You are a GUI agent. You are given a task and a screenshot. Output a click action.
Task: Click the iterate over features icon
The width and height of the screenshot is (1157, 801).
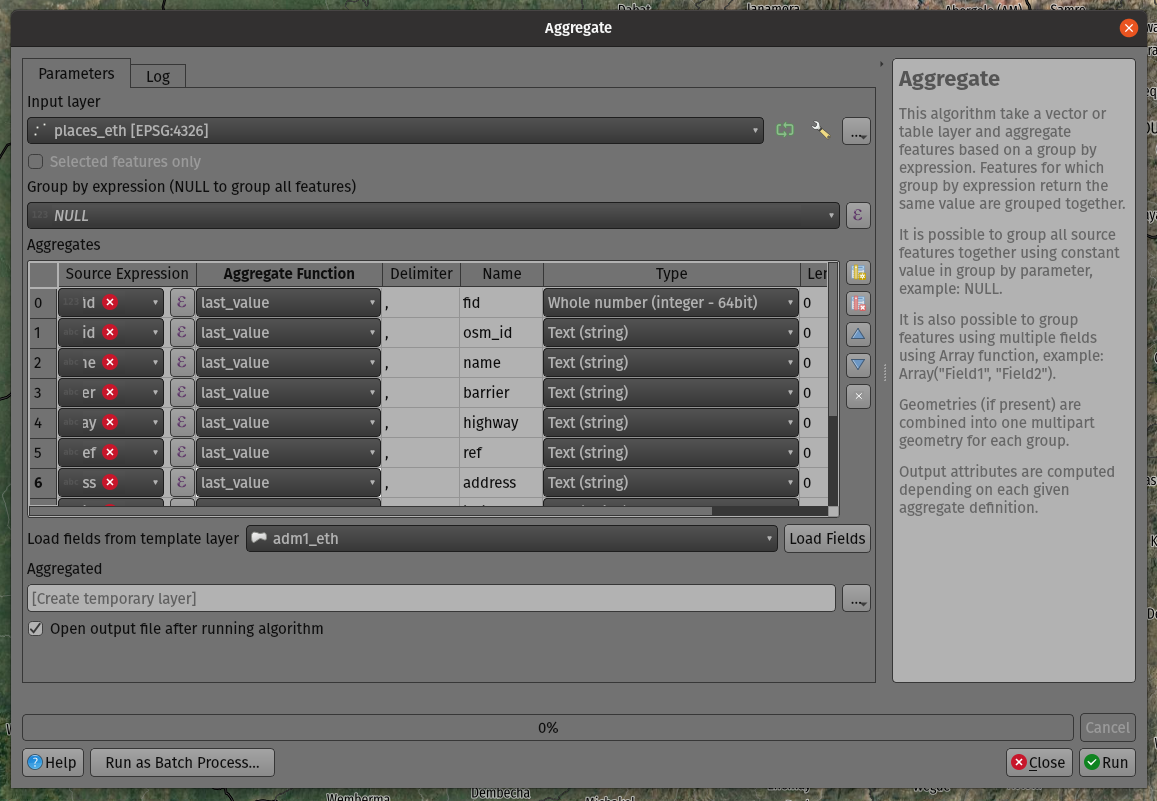click(785, 130)
